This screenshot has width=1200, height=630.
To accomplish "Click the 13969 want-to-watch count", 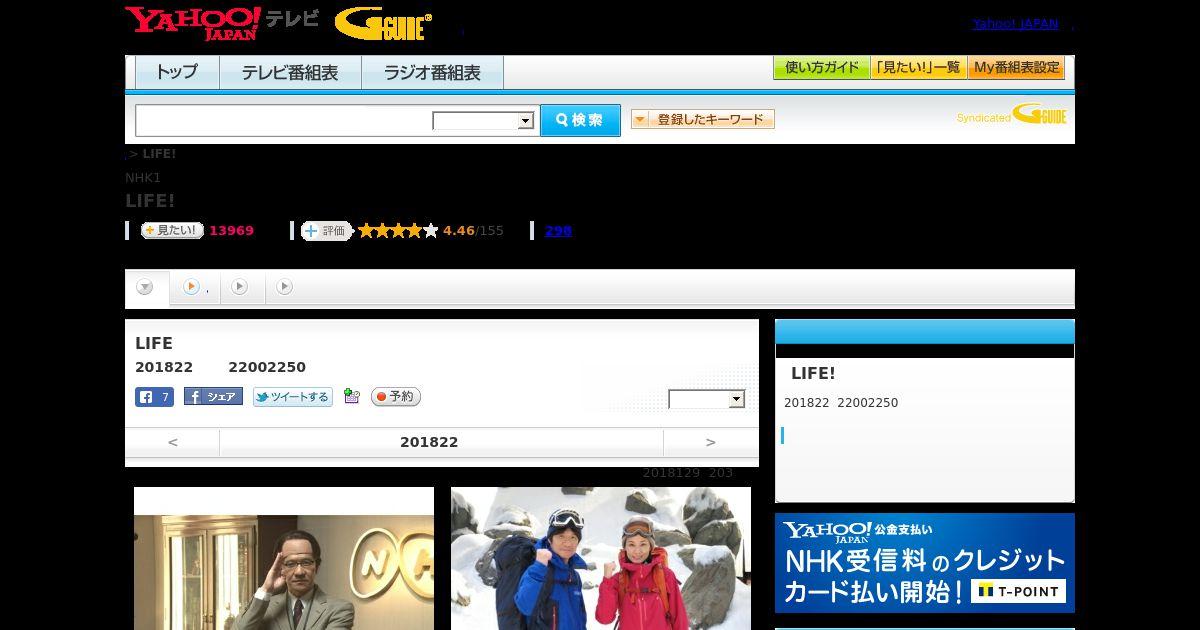I will click(x=231, y=231).
